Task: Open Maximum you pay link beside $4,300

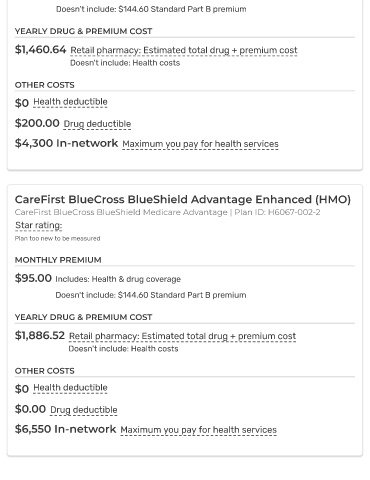Action: [x=200, y=144]
